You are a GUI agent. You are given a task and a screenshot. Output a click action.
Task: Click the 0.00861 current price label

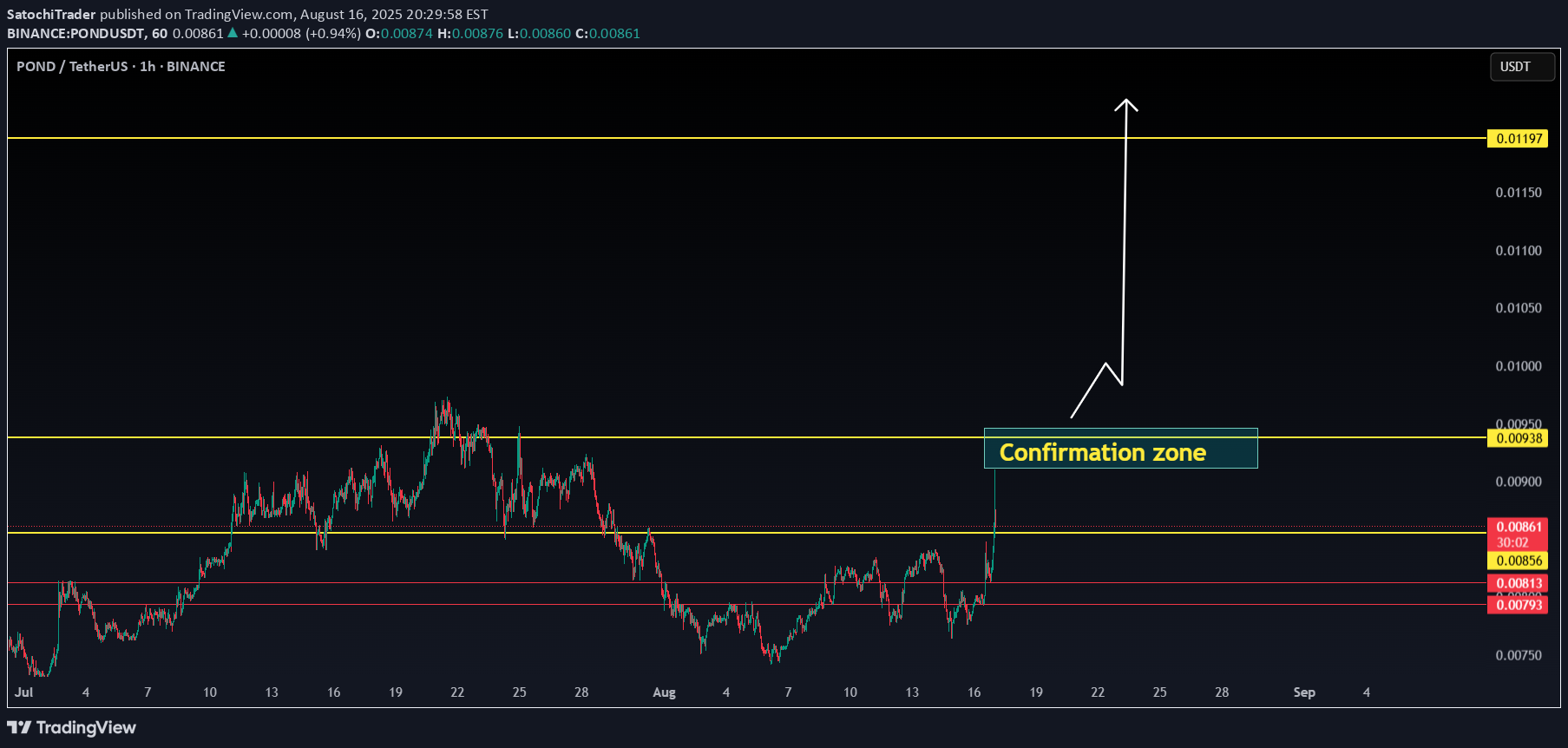tap(1519, 527)
